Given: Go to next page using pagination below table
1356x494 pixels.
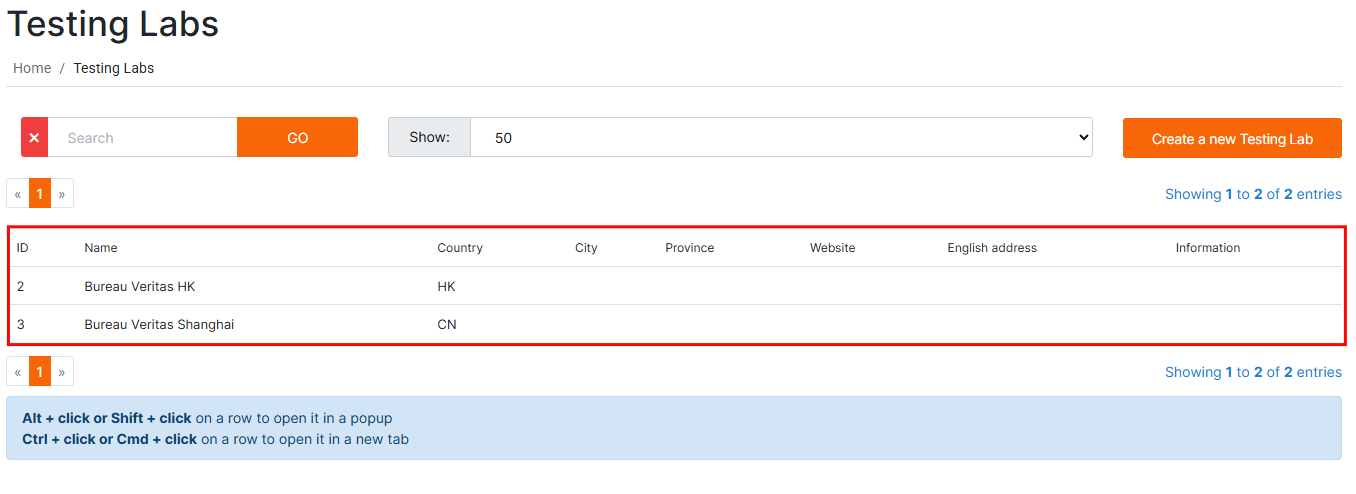Looking at the screenshot, I should click(x=62, y=372).
